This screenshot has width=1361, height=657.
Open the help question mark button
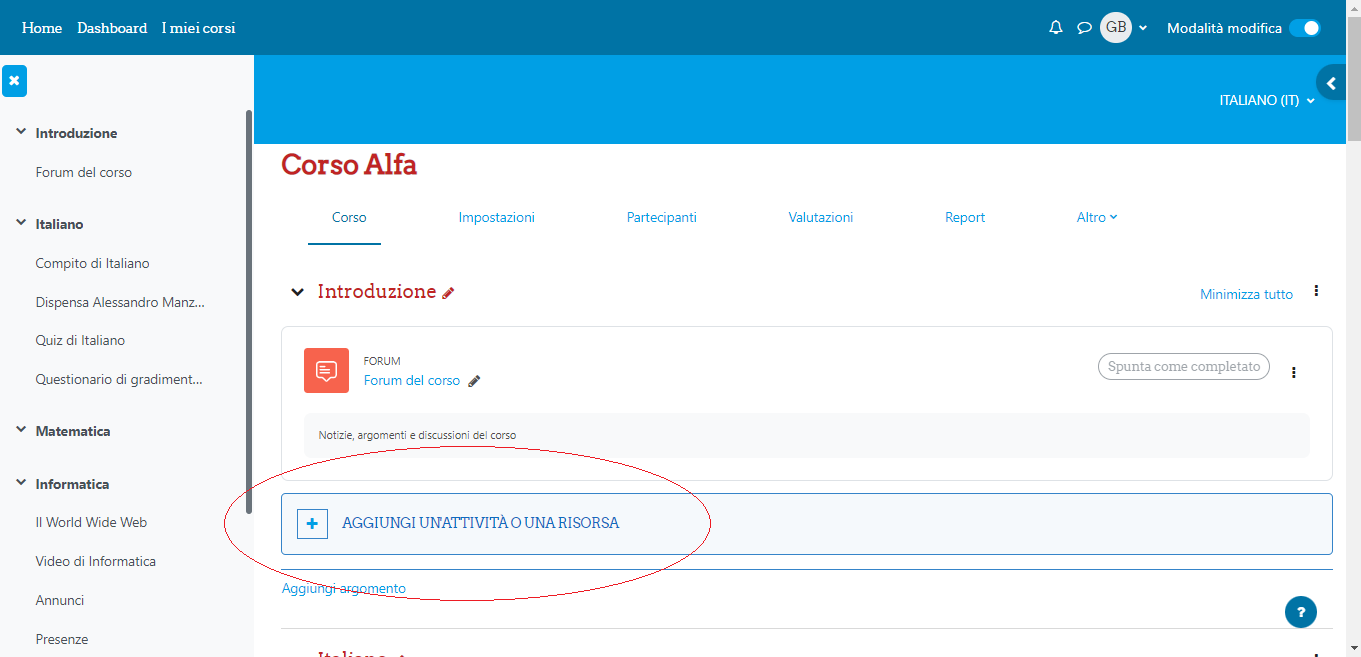(1301, 612)
